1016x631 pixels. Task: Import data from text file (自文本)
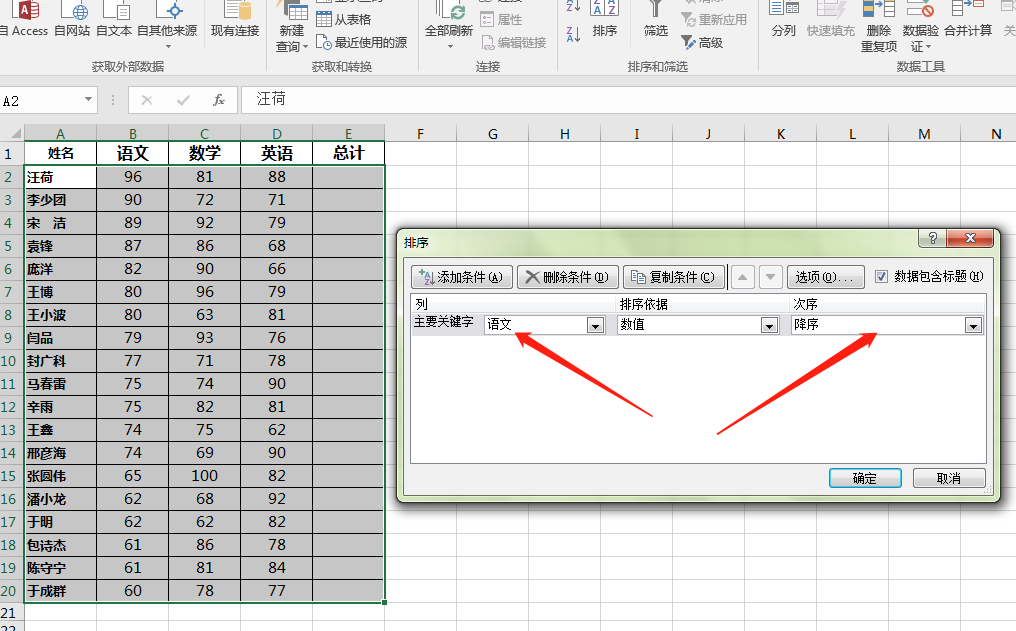(x=114, y=19)
